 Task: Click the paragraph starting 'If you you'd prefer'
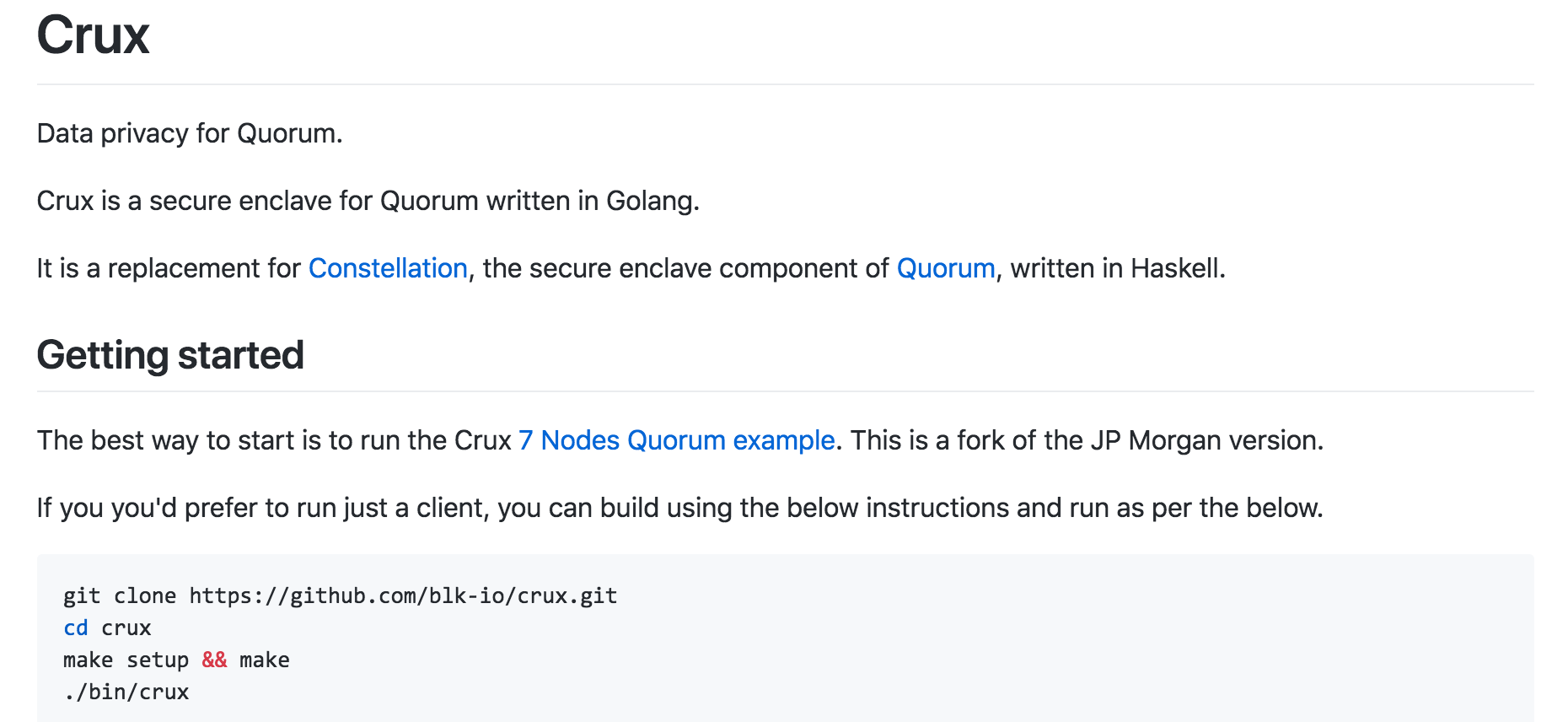click(x=679, y=508)
